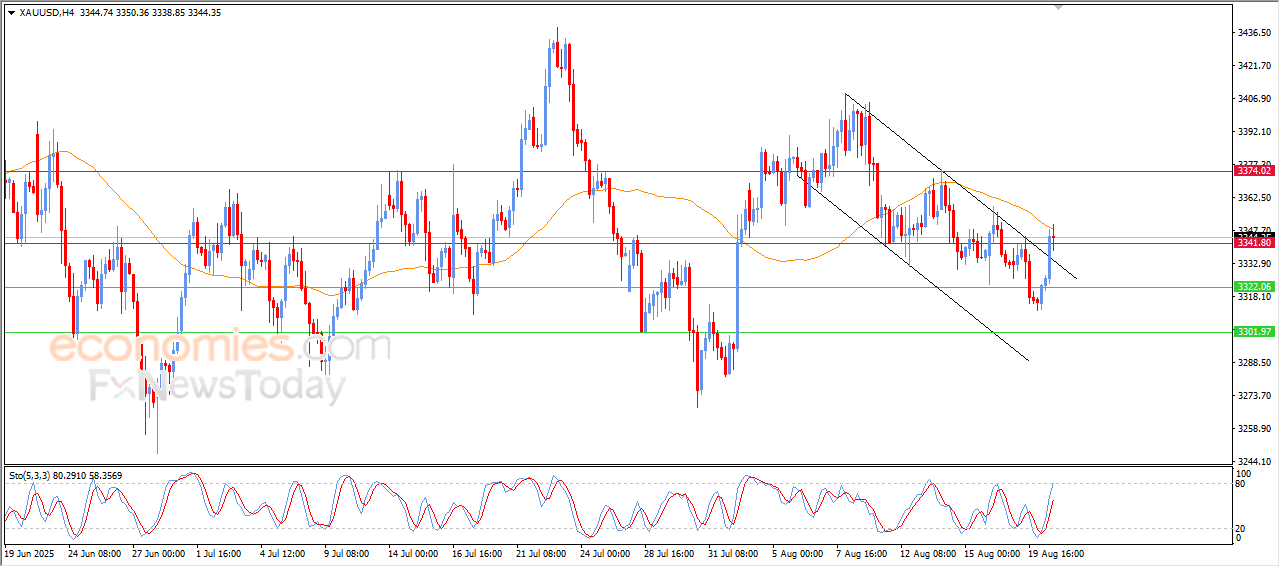Click the 4 Jul 12:00 time label
This screenshot has height=567, width=1280.
pyautogui.click(x=284, y=553)
